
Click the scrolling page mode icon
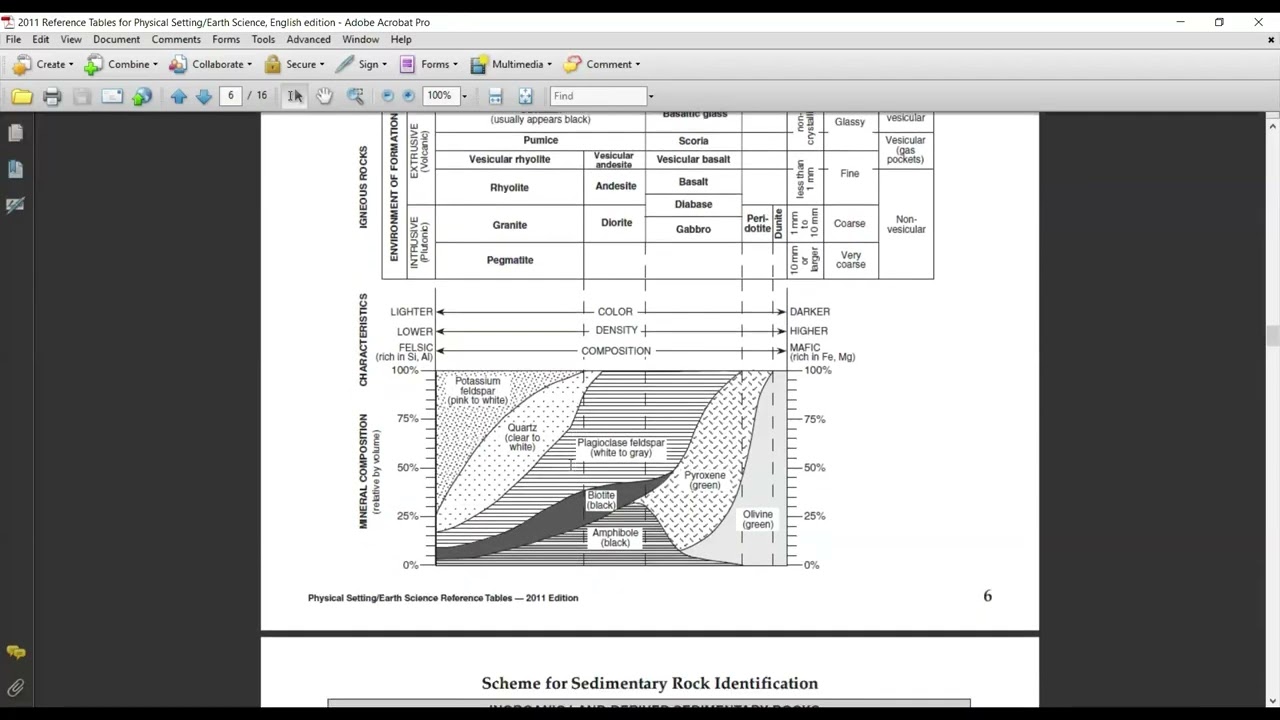(495, 96)
